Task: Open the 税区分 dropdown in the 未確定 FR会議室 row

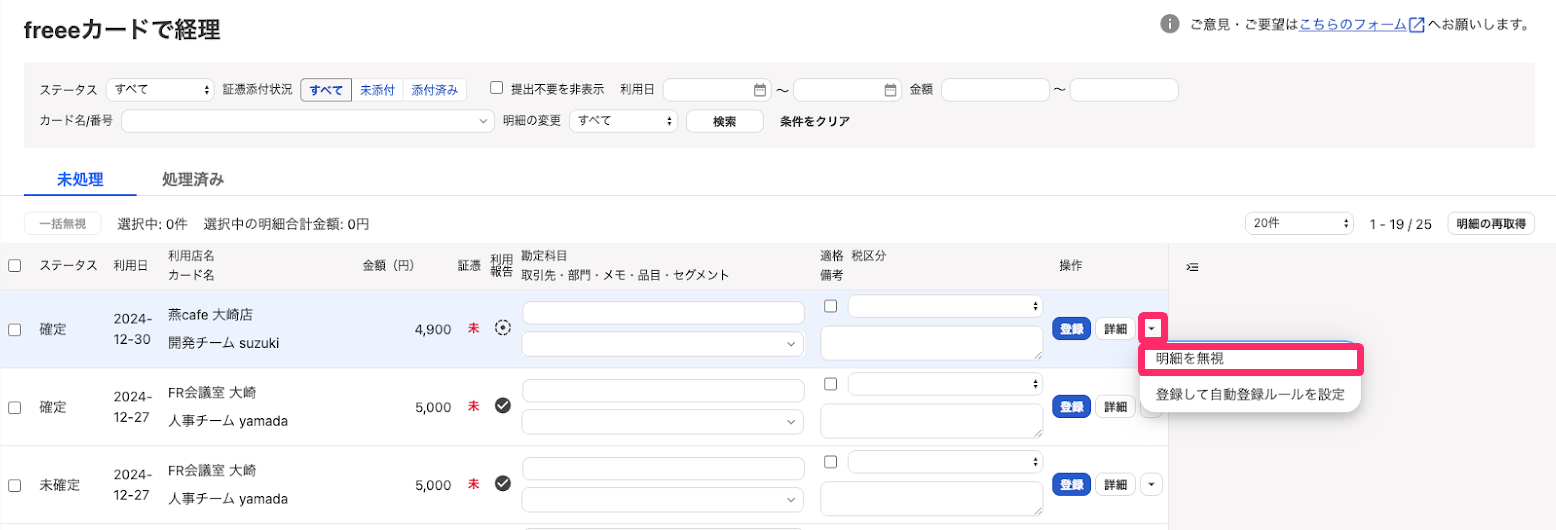Action: [945, 462]
